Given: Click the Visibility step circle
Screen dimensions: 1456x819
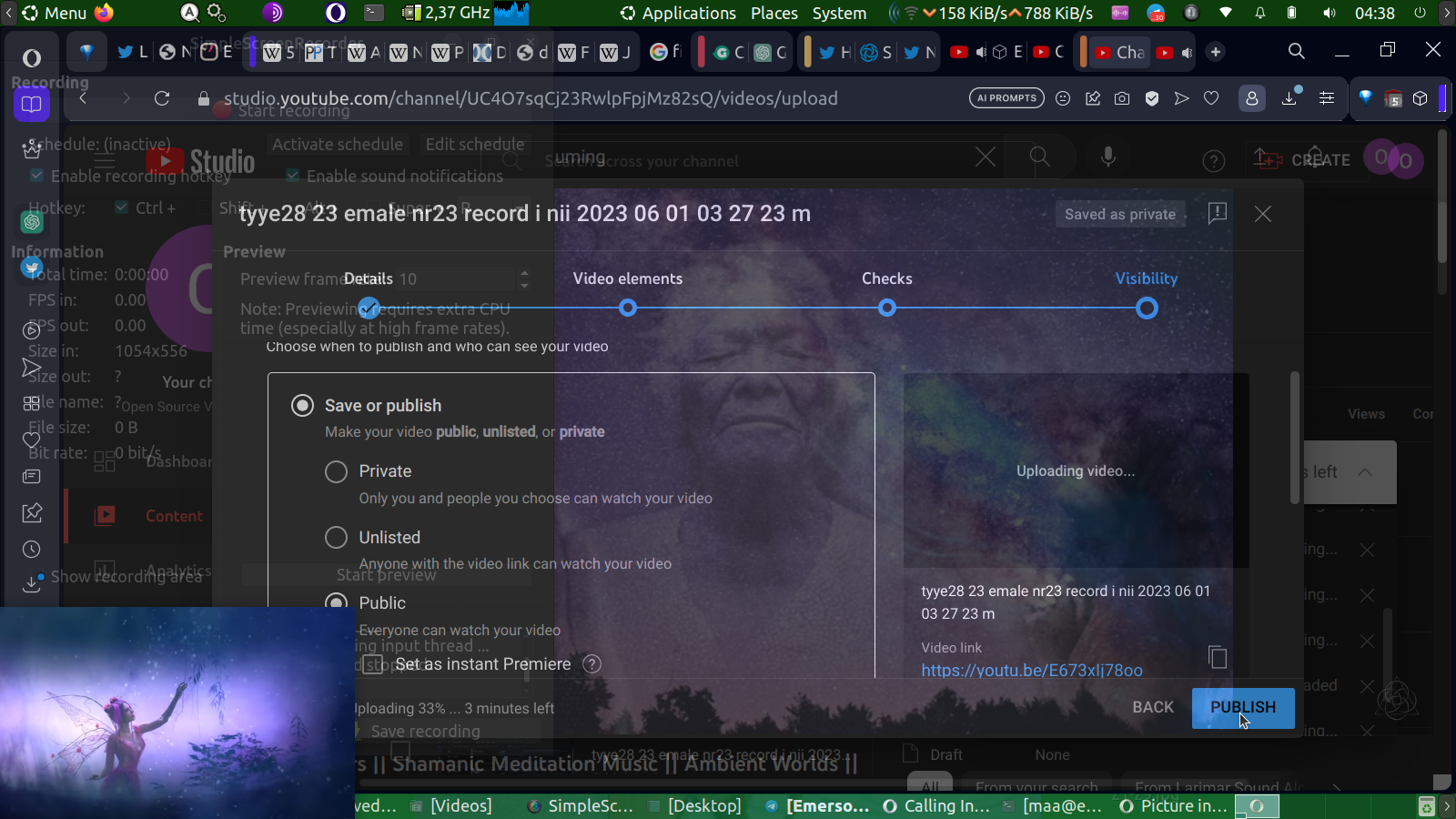Looking at the screenshot, I should pos(1147,308).
